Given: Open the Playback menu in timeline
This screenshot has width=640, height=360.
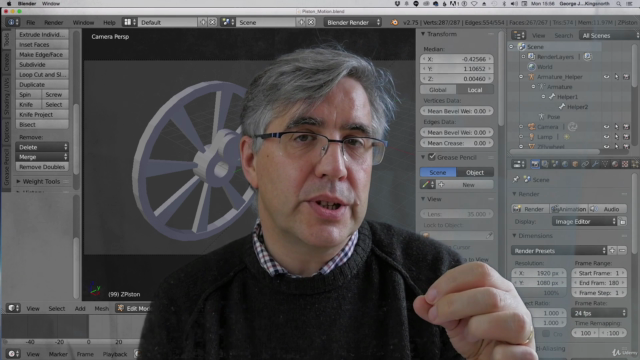Looking at the screenshot, I should click(115, 354).
